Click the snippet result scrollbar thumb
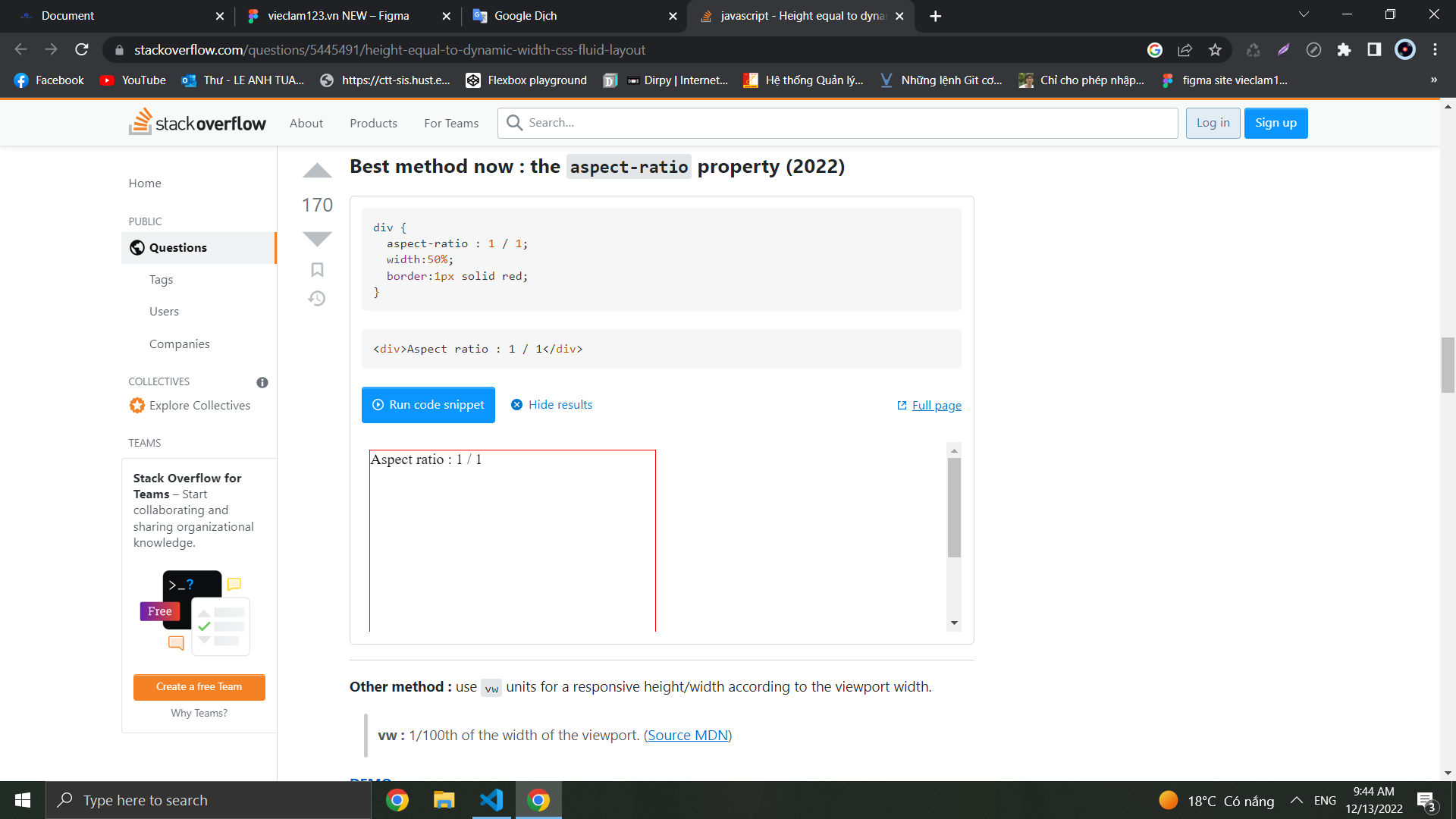 click(x=954, y=507)
